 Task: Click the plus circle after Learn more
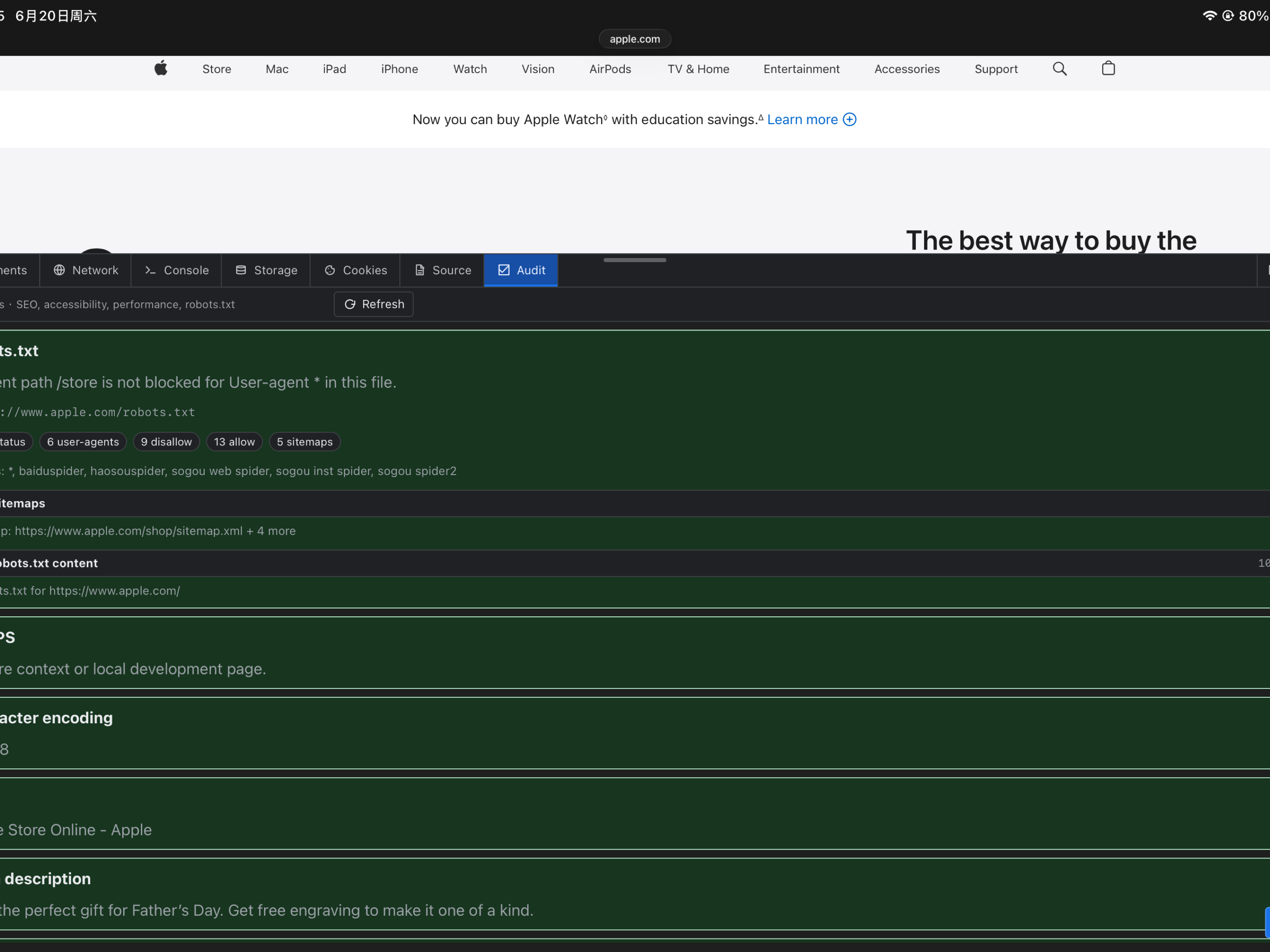(x=849, y=119)
